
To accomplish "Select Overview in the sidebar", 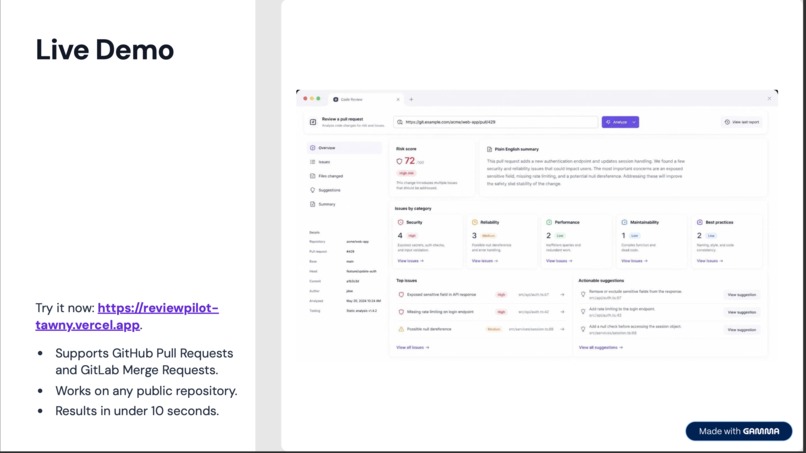I will coord(344,148).
